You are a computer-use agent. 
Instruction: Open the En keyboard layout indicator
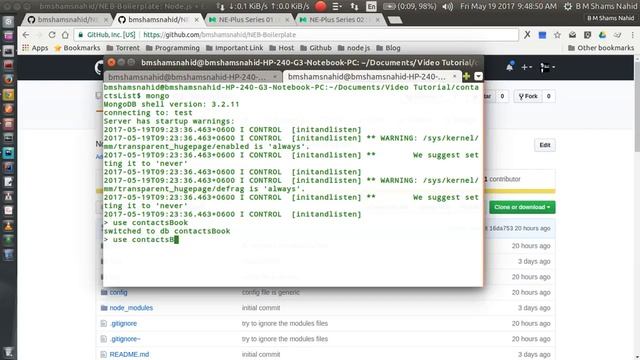pos(371,6)
